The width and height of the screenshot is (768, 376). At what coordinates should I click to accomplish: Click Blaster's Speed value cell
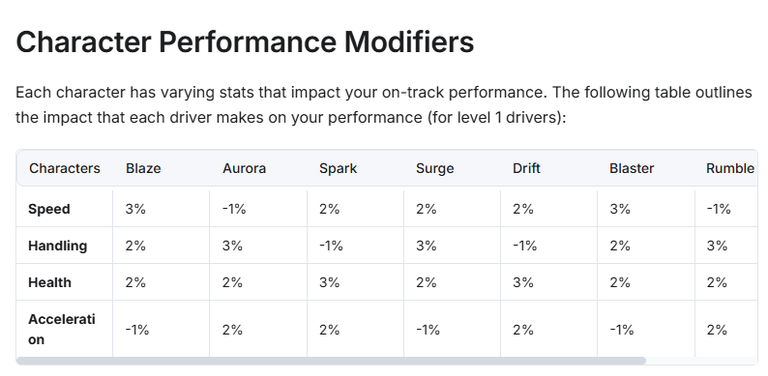pos(646,209)
